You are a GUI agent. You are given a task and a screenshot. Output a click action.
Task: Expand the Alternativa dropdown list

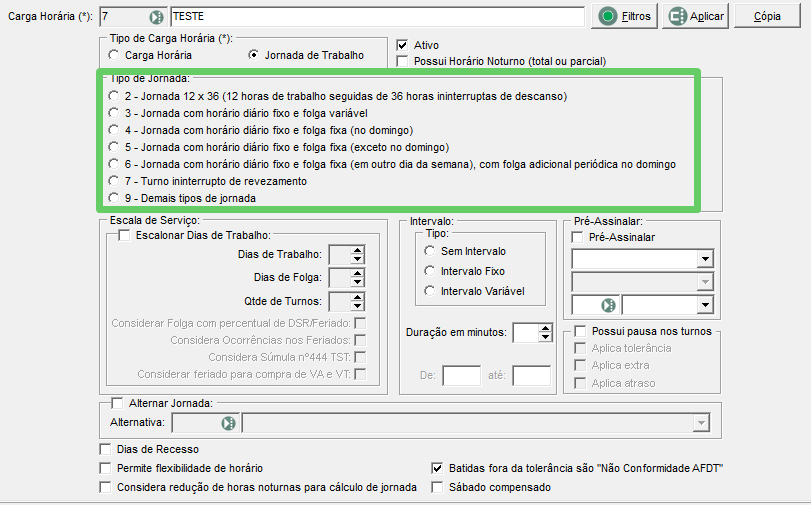[x=700, y=424]
